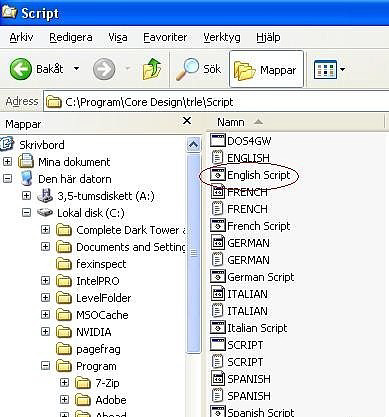Select Mina dokument folder icon
This screenshot has width=389, height=417.
tap(26, 161)
